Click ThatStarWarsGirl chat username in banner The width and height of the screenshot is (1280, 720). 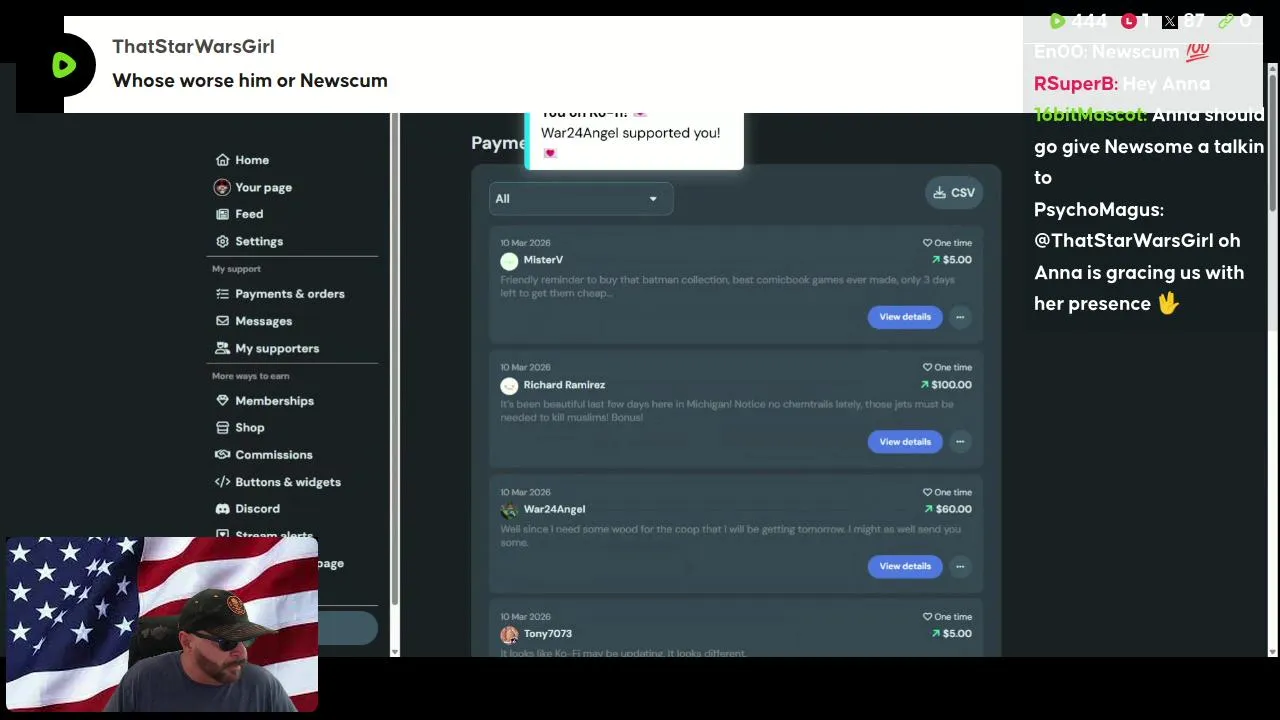click(193, 47)
